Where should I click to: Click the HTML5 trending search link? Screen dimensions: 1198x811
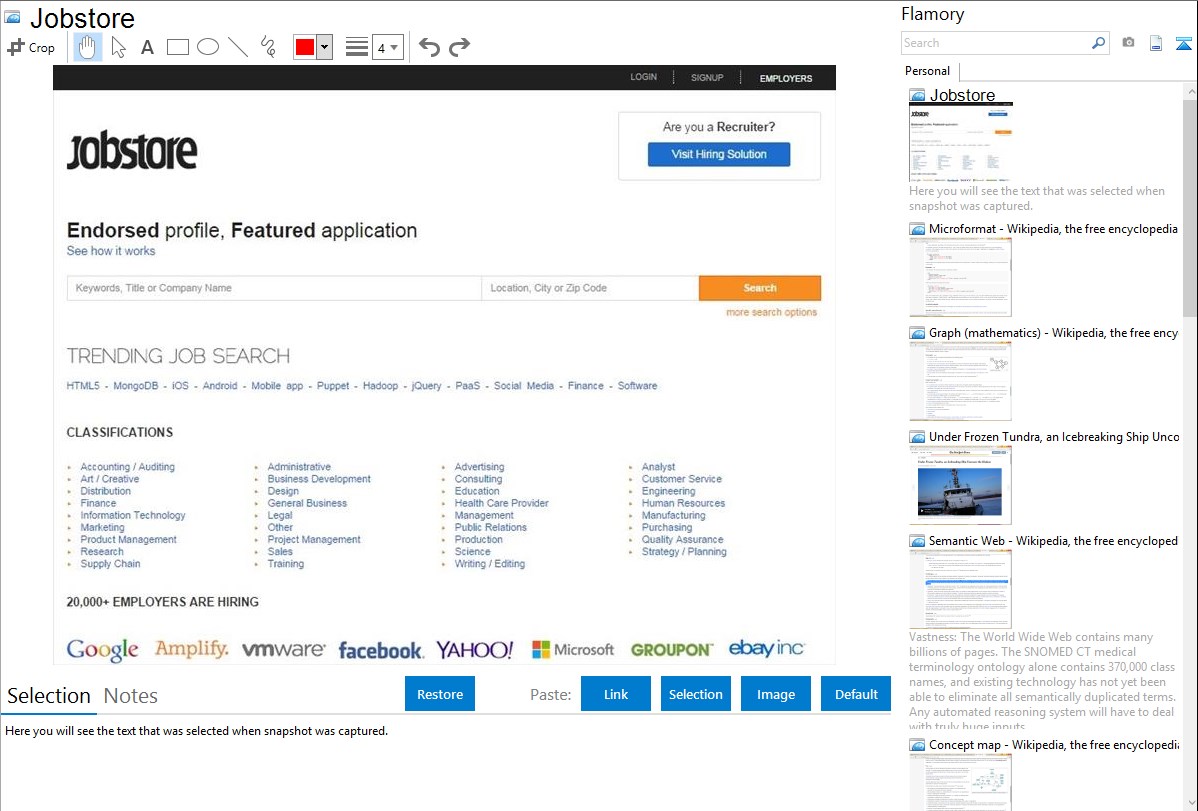point(83,386)
